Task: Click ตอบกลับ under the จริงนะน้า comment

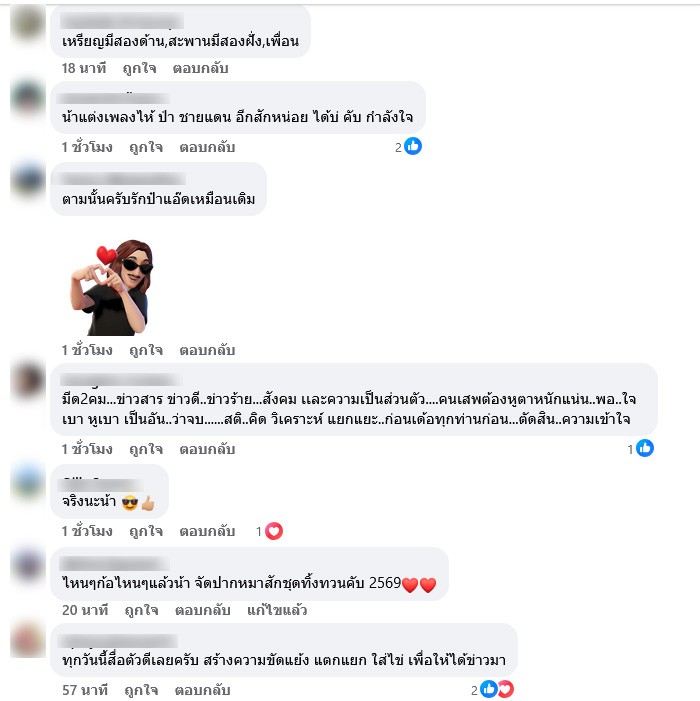Action: [x=207, y=531]
